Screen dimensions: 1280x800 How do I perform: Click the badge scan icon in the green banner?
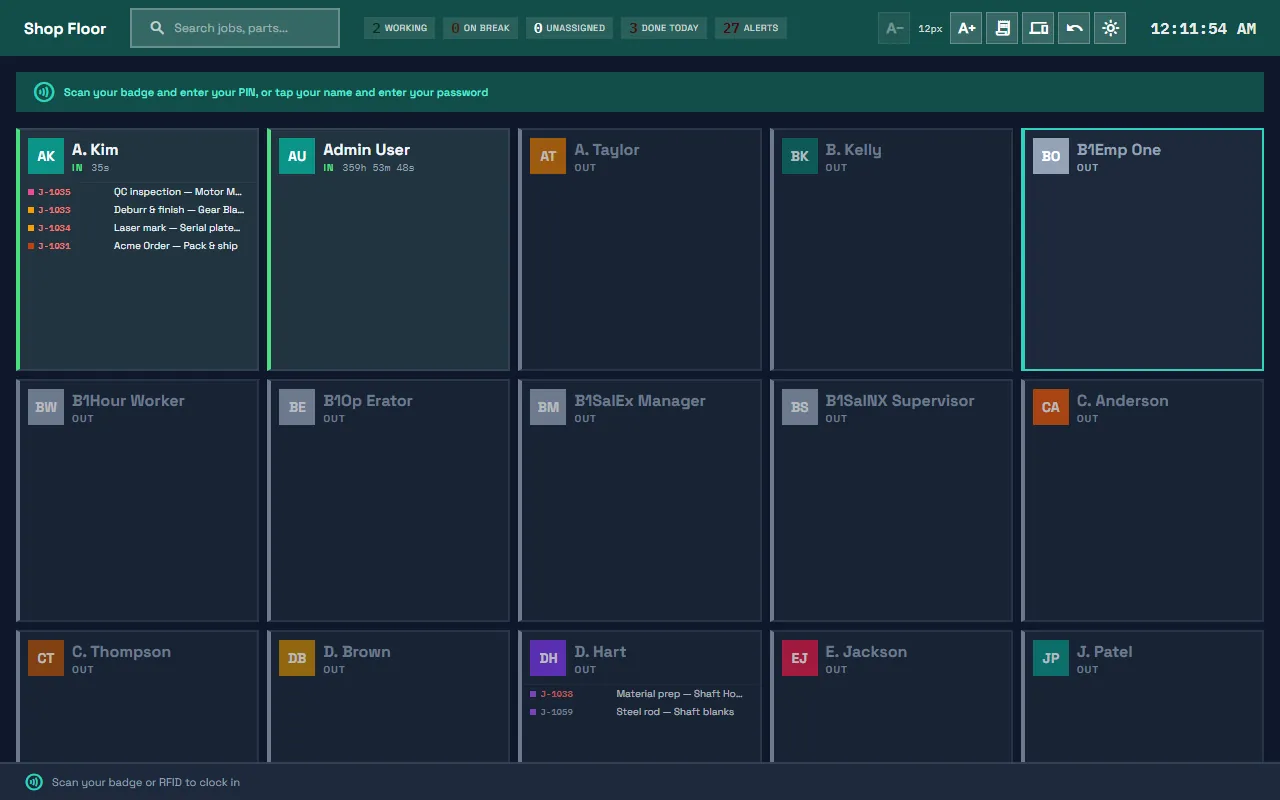[x=43, y=92]
